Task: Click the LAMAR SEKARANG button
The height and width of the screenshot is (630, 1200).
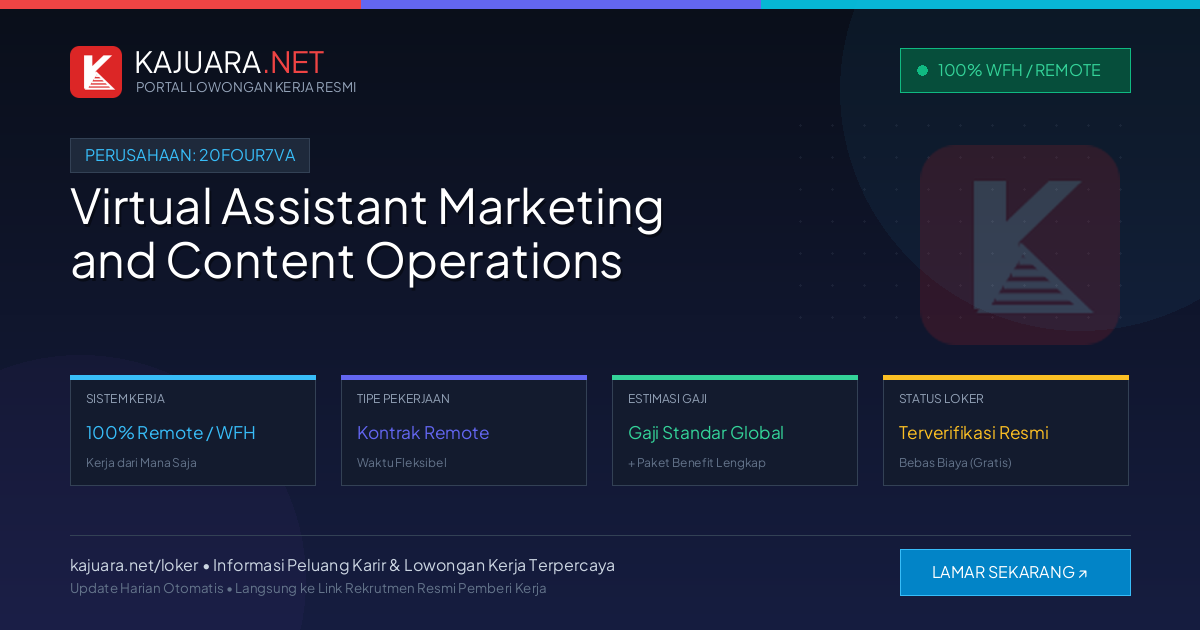Action: (x=1015, y=572)
